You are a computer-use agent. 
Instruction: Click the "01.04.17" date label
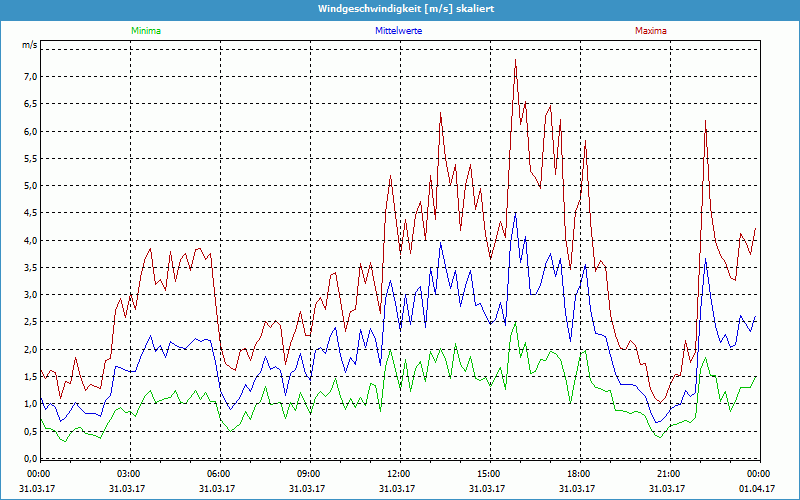tap(757, 488)
